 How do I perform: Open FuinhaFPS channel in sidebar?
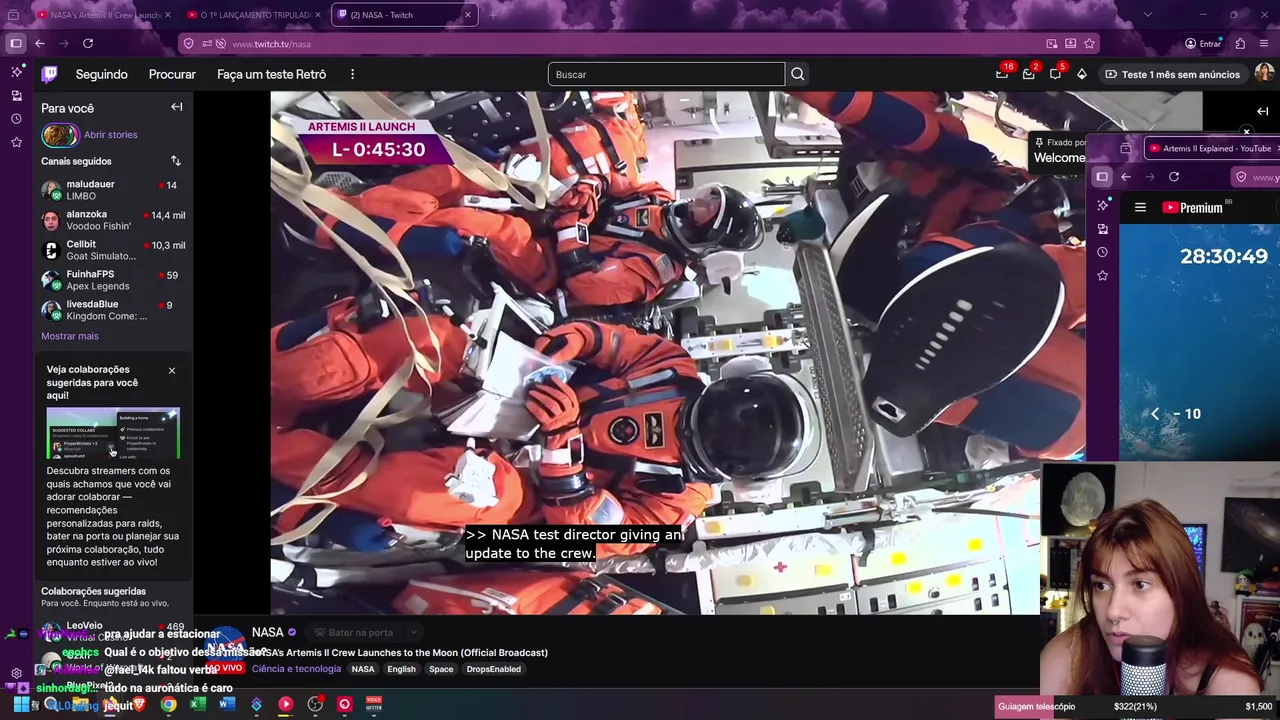tap(112, 280)
